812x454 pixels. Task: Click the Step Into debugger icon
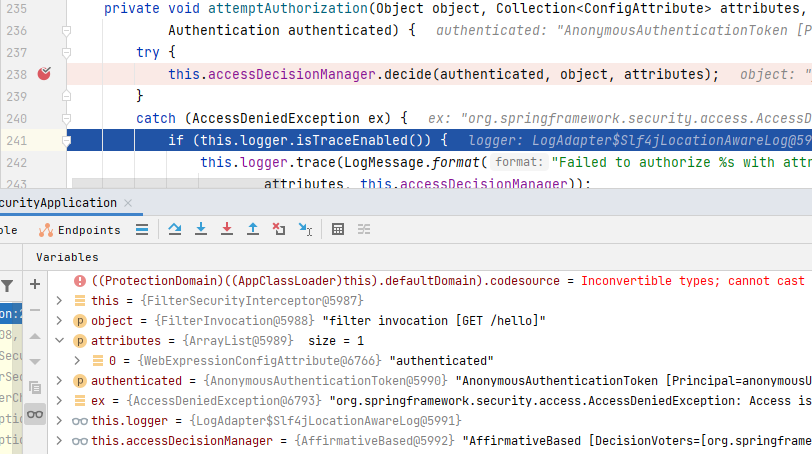[201, 229]
